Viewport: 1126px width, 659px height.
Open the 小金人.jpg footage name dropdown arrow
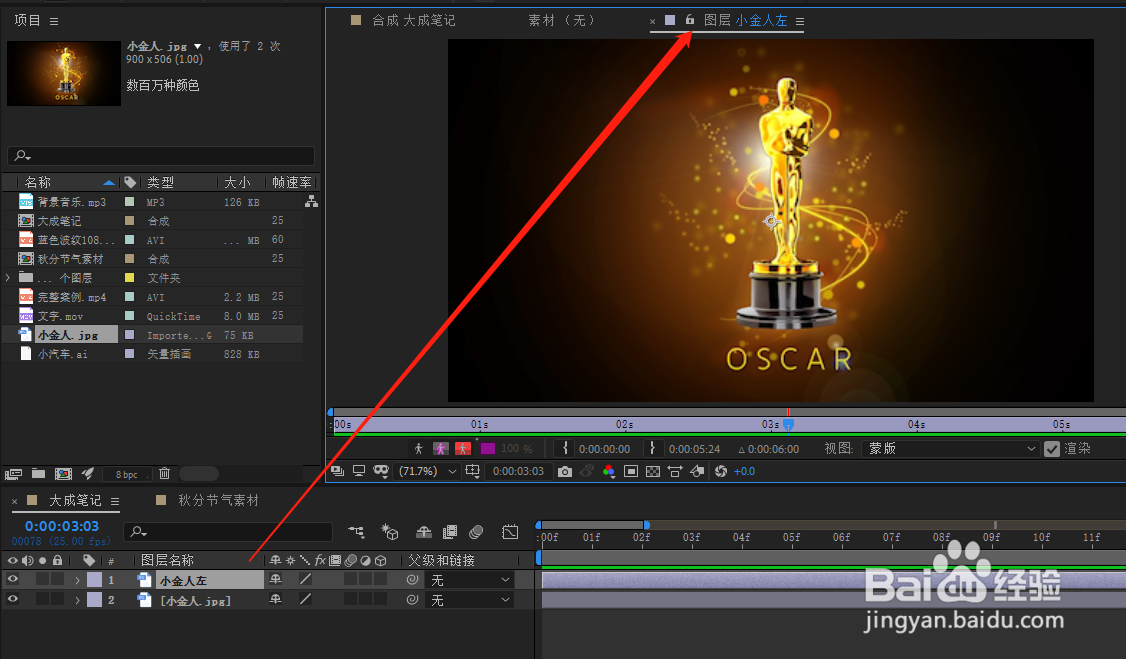click(x=197, y=47)
